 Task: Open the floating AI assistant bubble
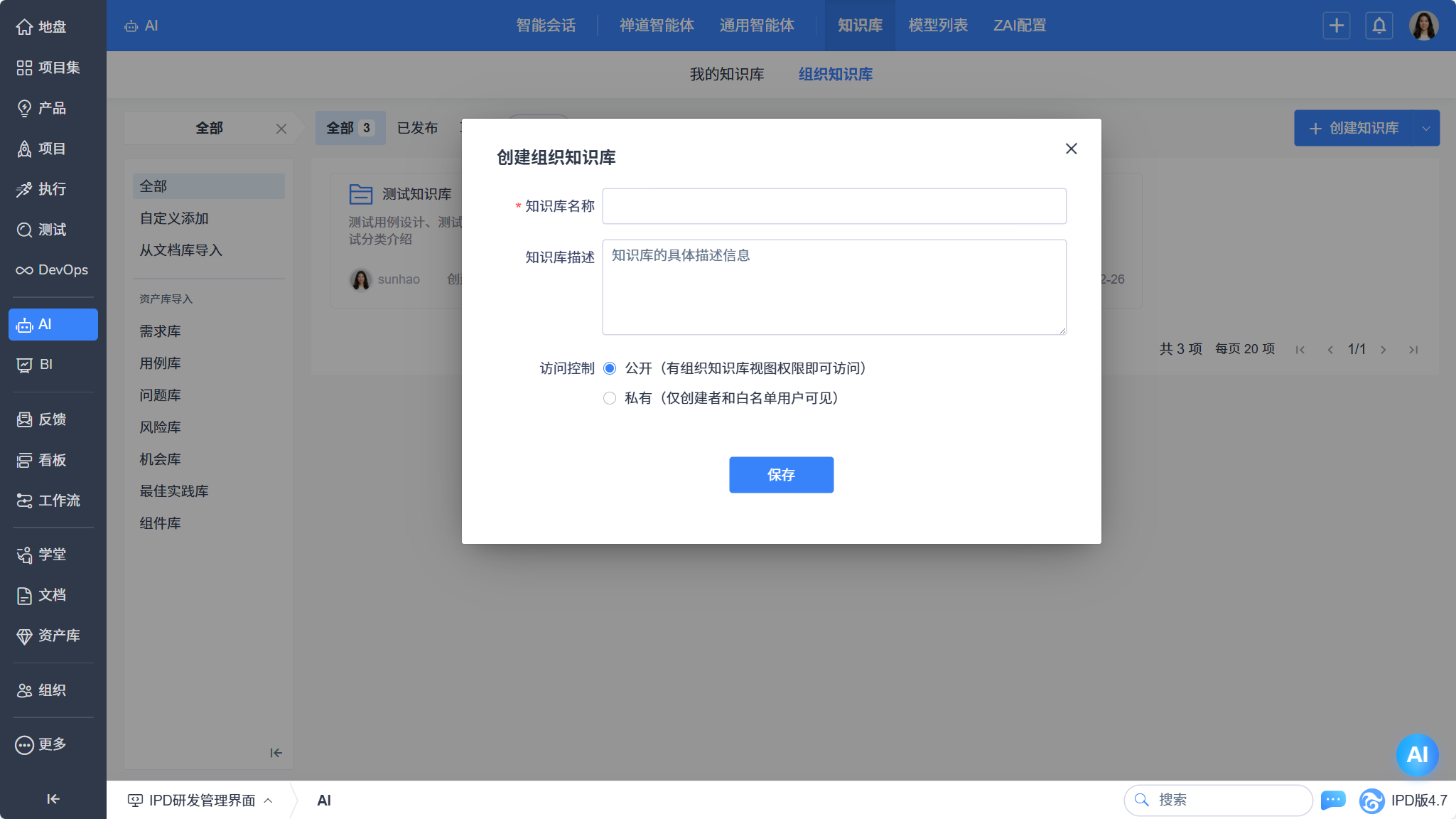1416,754
